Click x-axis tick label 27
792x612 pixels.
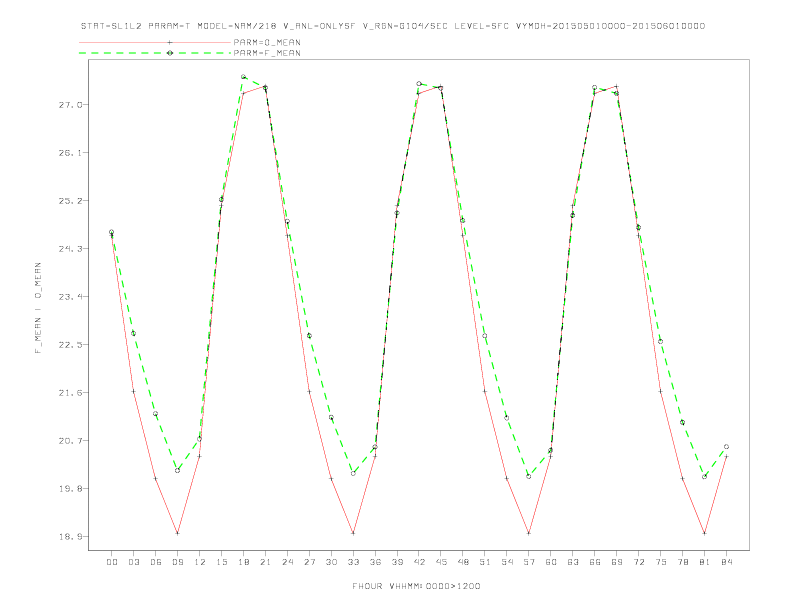pos(309,562)
